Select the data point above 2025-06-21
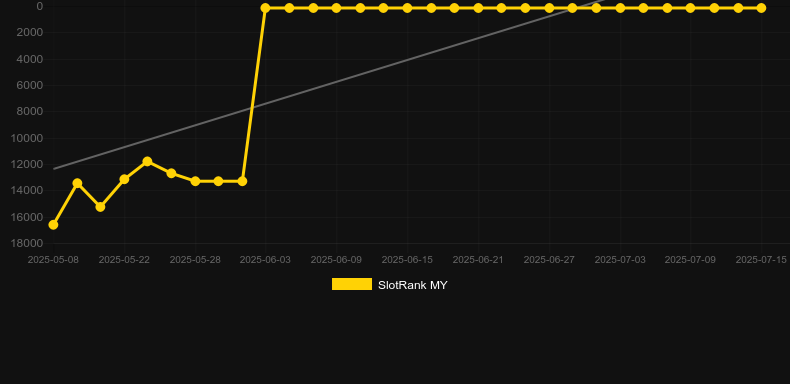The height and width of the screenshot is (384, 790). pyautogui.click(x=478, y=8)
